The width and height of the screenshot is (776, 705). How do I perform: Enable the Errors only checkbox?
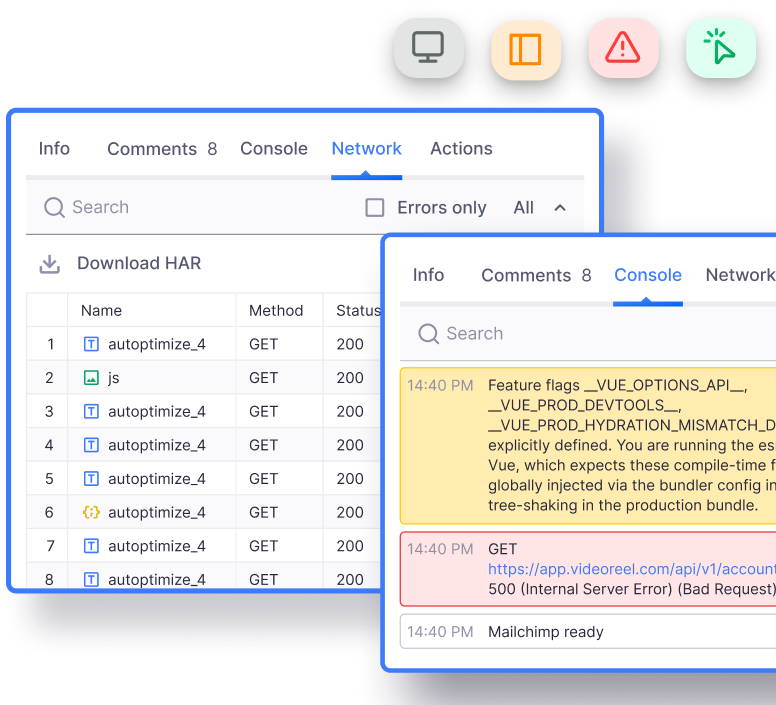click(x=375, y=208)
